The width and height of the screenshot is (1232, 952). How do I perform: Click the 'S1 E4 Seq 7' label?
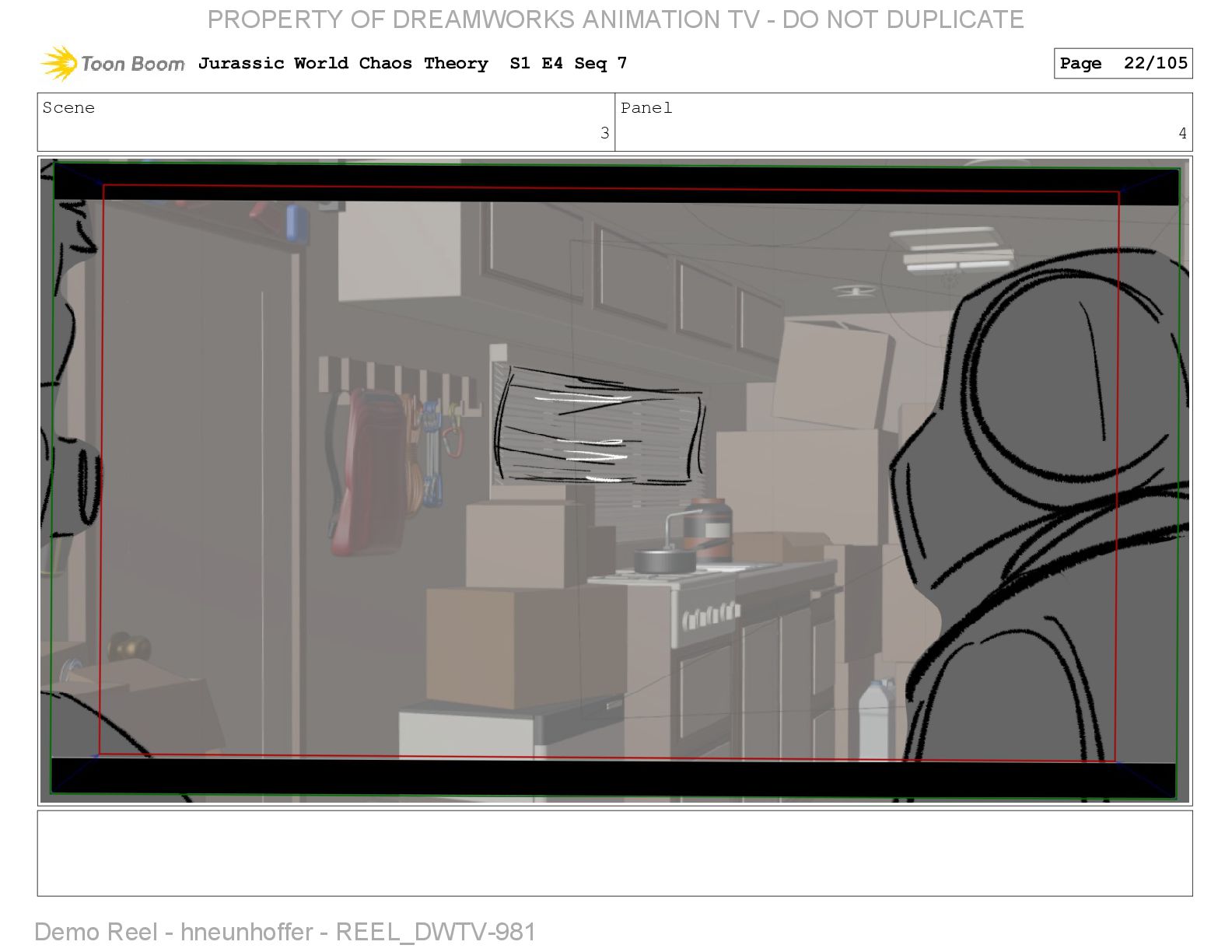(569, 63)
